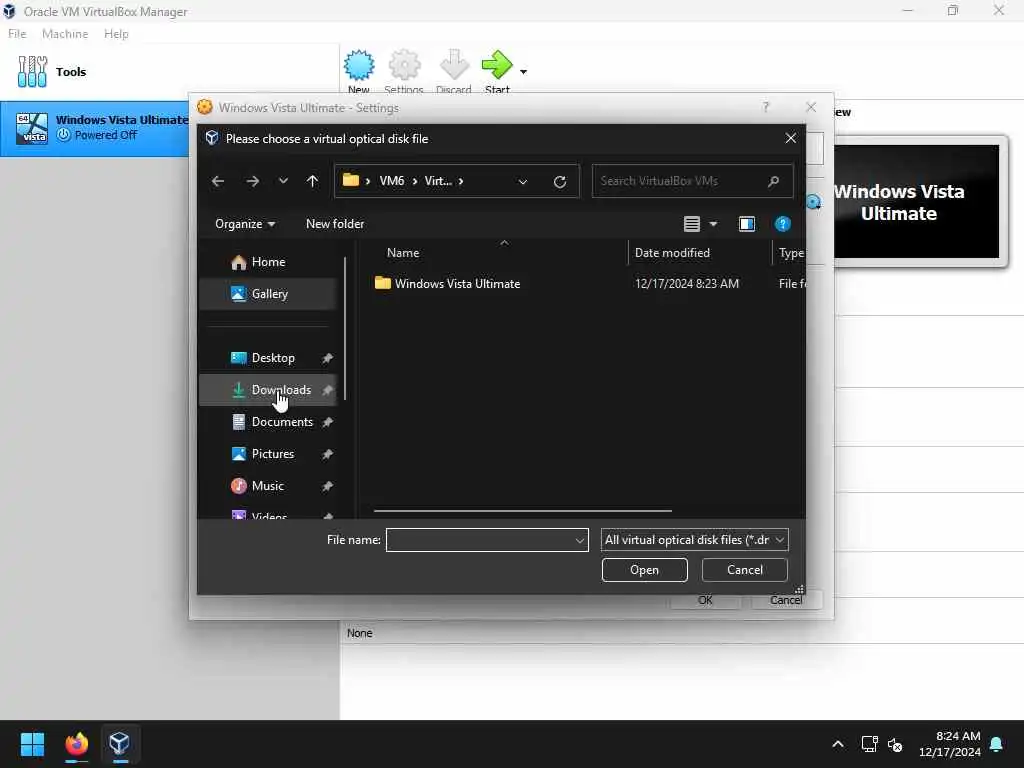Open the virtual optical disk file type filter
Image resolution: width=1024 pixels, height=768 pixels.
tap(694, 540)
